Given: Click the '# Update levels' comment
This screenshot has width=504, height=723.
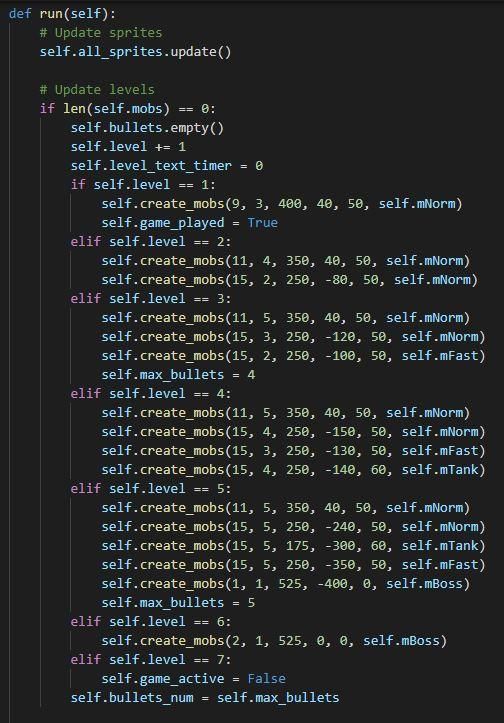Looking at the screenshot, I should (x=97, y=89).
